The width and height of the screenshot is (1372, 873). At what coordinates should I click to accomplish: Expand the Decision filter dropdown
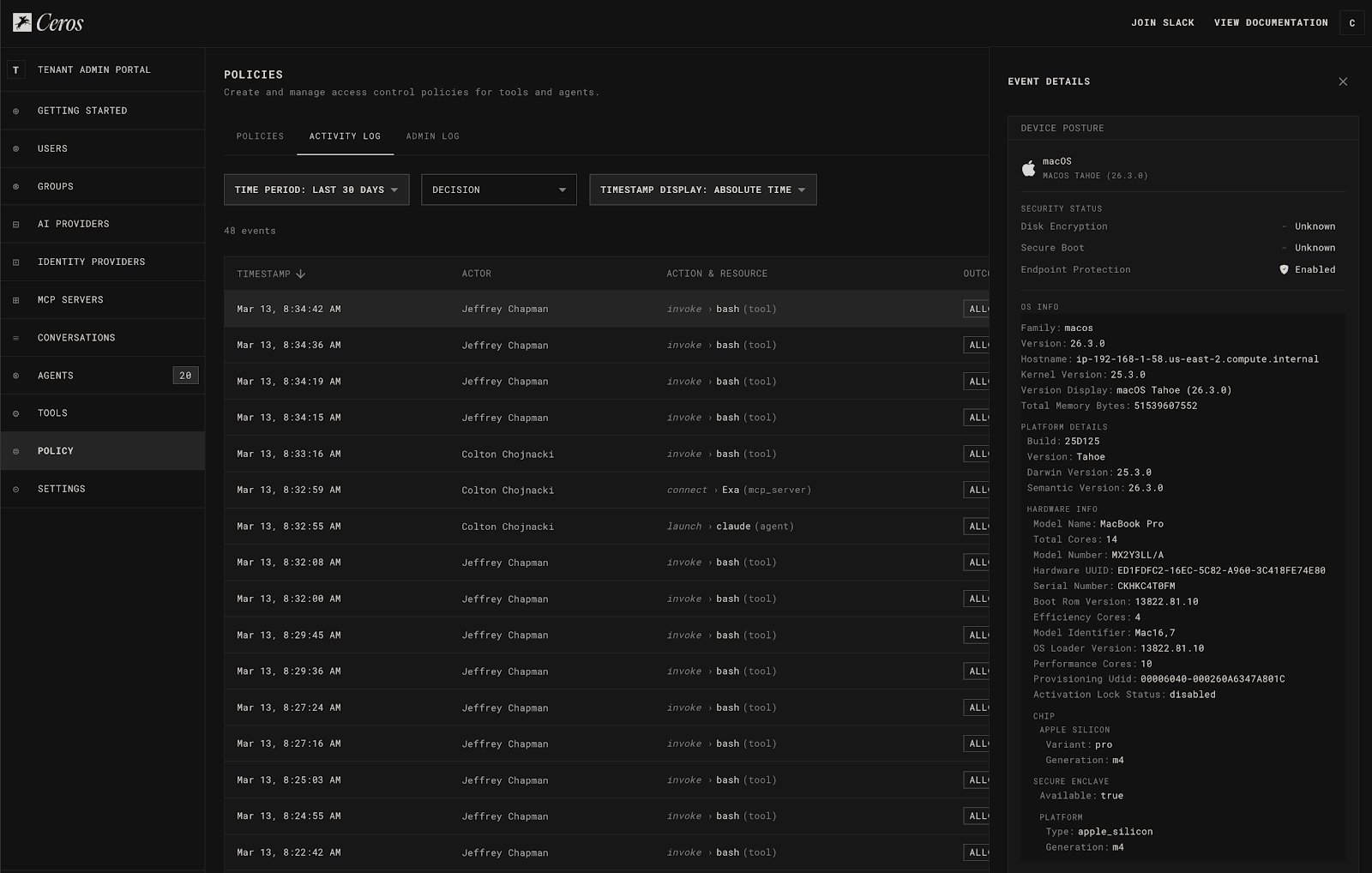click(498, 190)
